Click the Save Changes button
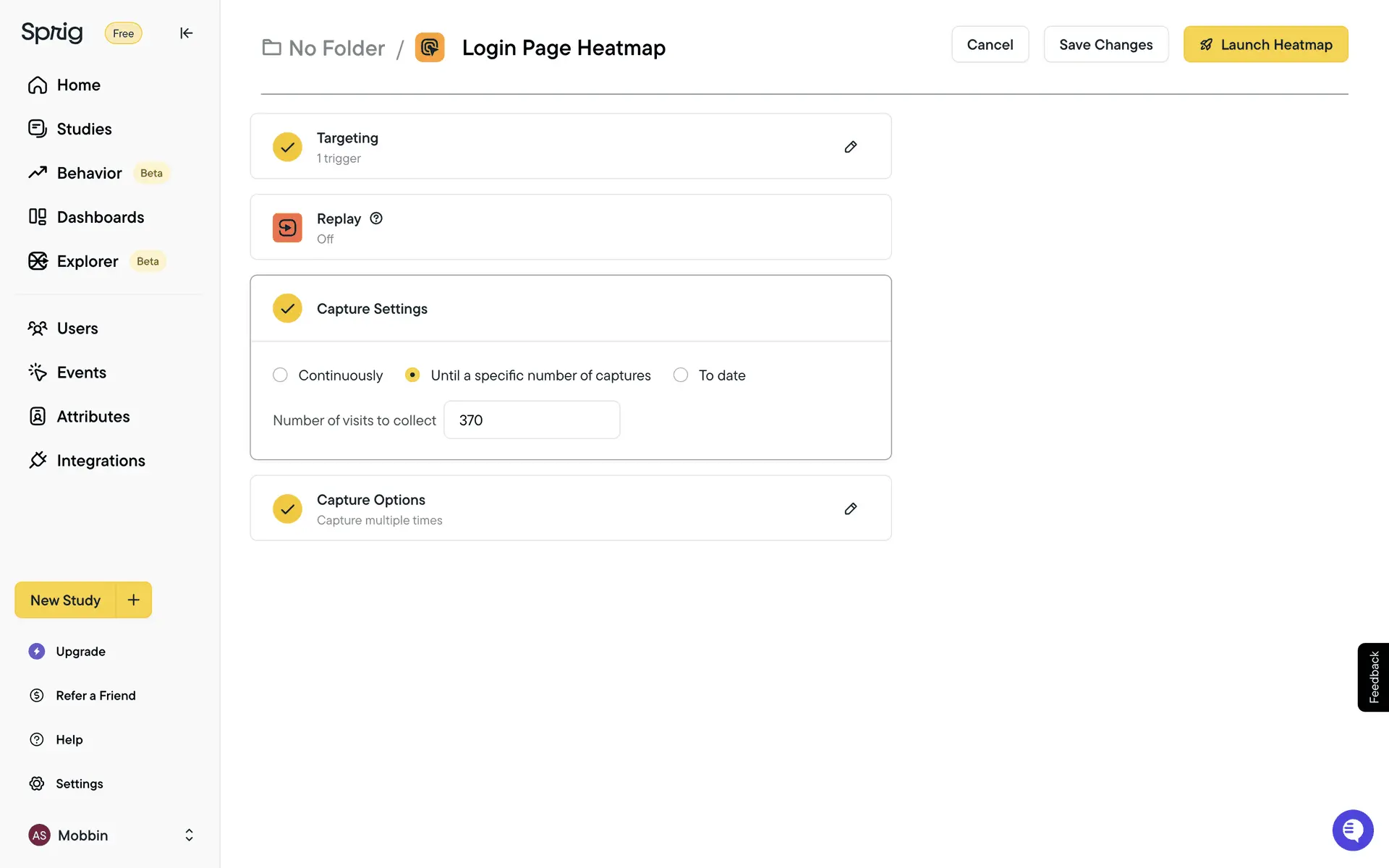The image size is (1389, 868). click(1105, 45)
